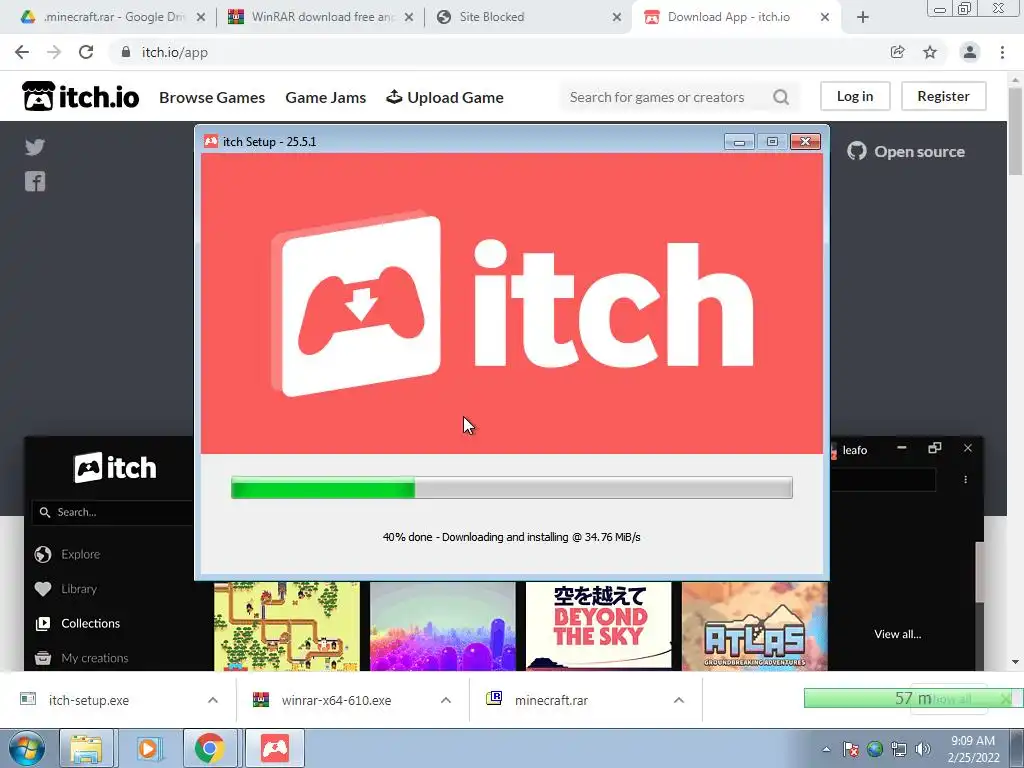Click the address bar URL itch.io/app
The height and width of the screenshot is (768, 1024).
[x=175, y=52]
